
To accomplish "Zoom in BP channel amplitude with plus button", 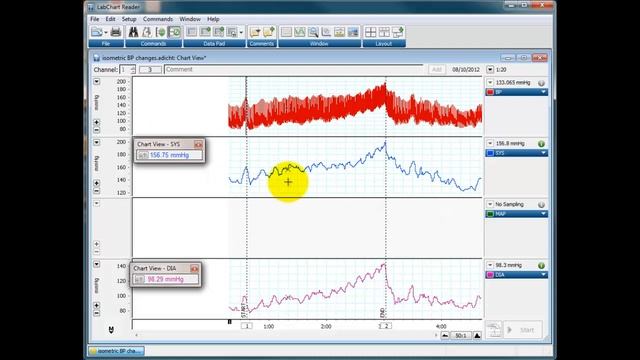I will click(96, 122).
